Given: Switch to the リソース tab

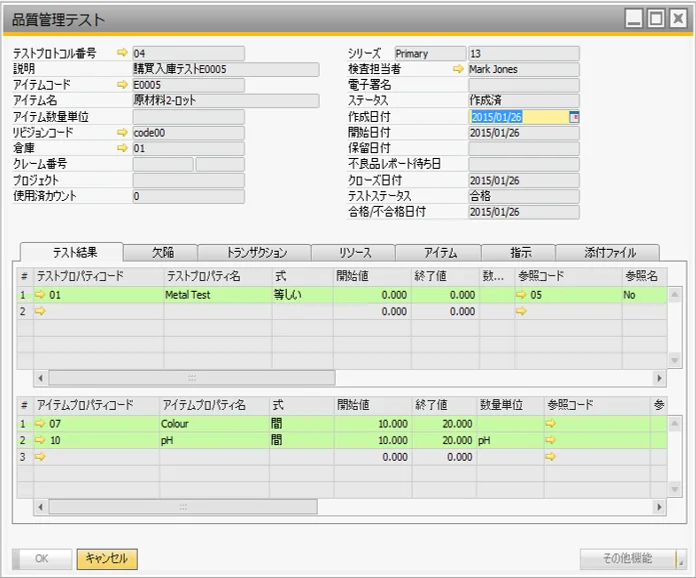Looking at the screenshot, I should click(x=353, y=253).
